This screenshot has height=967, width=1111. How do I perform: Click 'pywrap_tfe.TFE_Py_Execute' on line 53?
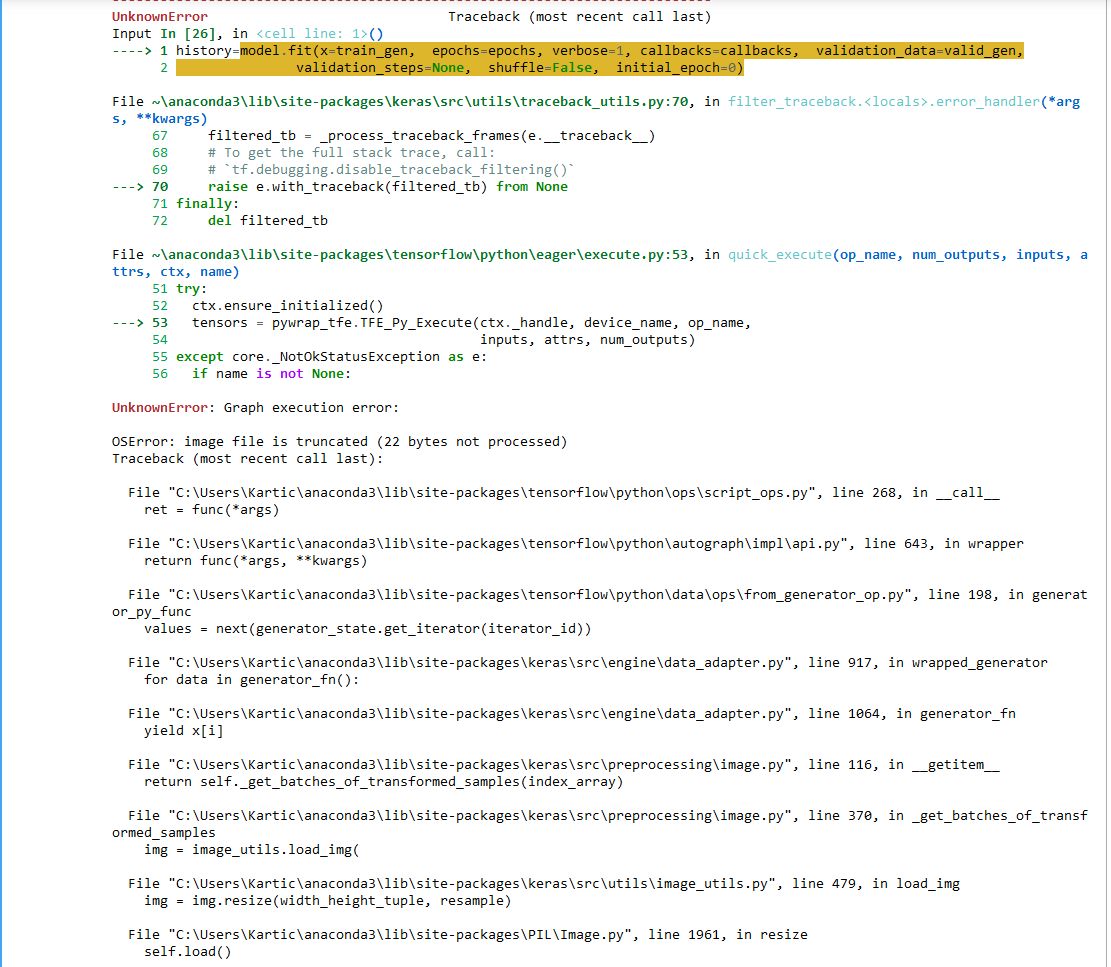click(x=371, y=322)
